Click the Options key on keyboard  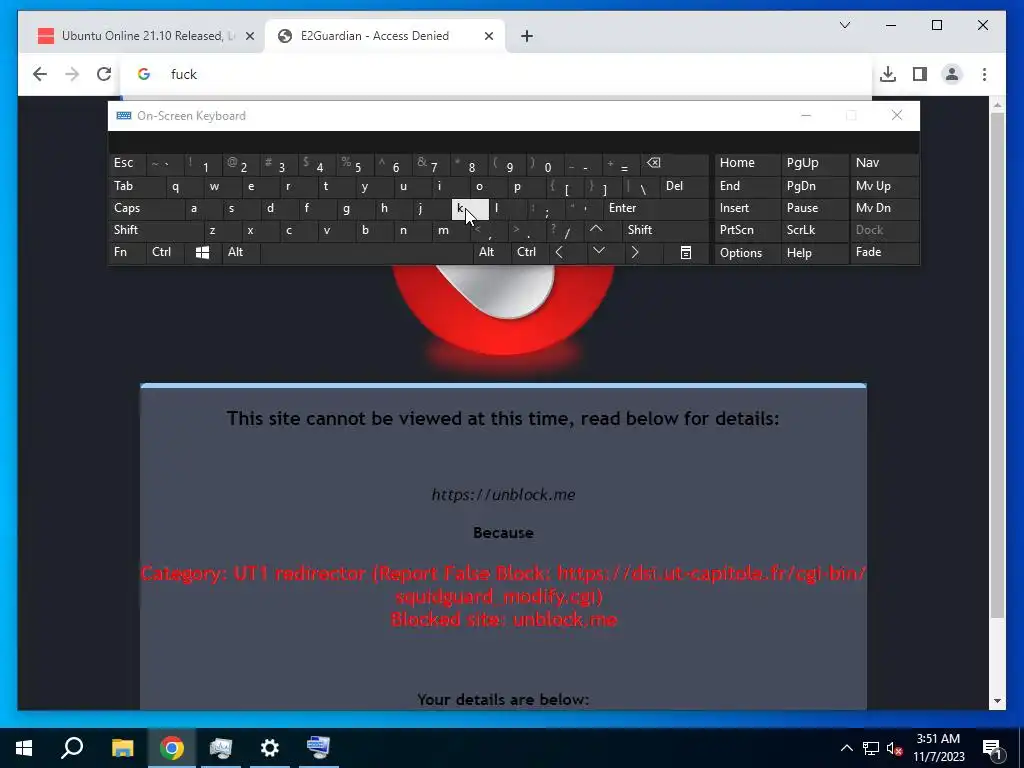[x=748, y=253]
